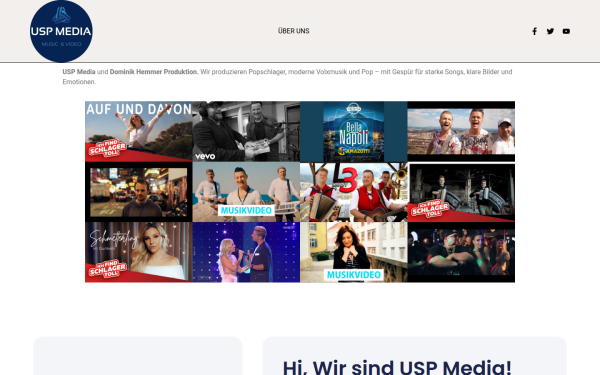The height and width of the screenshot is (375, 600).
Task: Open the dark nightclub party thumbnail
Action: tap(461, 252)
